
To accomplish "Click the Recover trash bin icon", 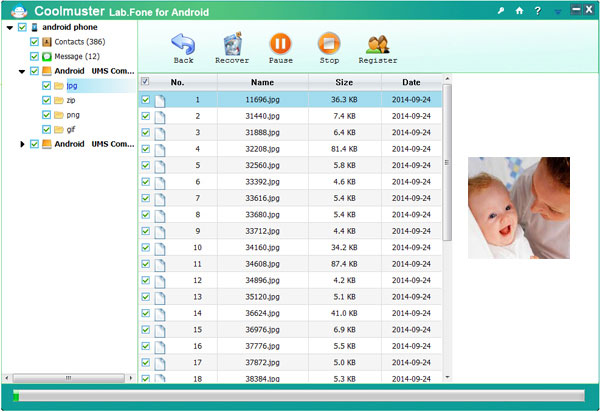I will [232, 44].
